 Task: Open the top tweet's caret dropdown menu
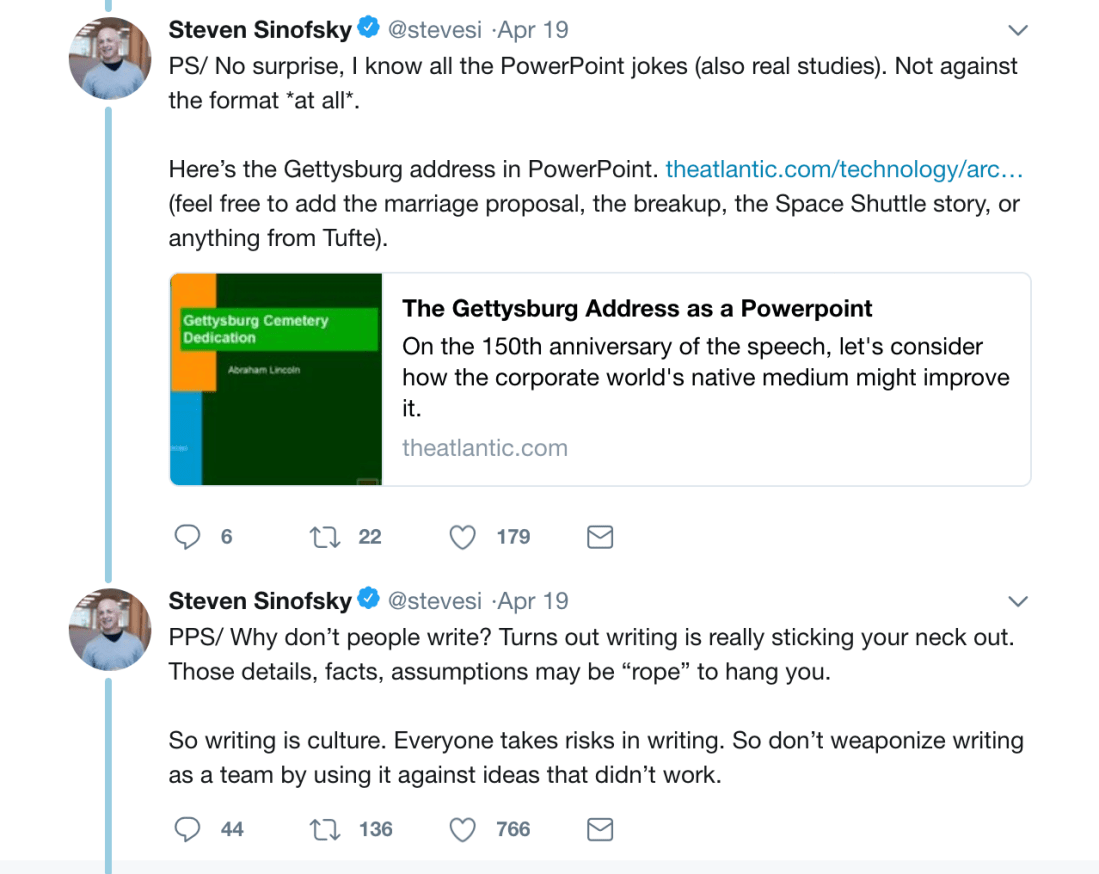(1018, 29)
